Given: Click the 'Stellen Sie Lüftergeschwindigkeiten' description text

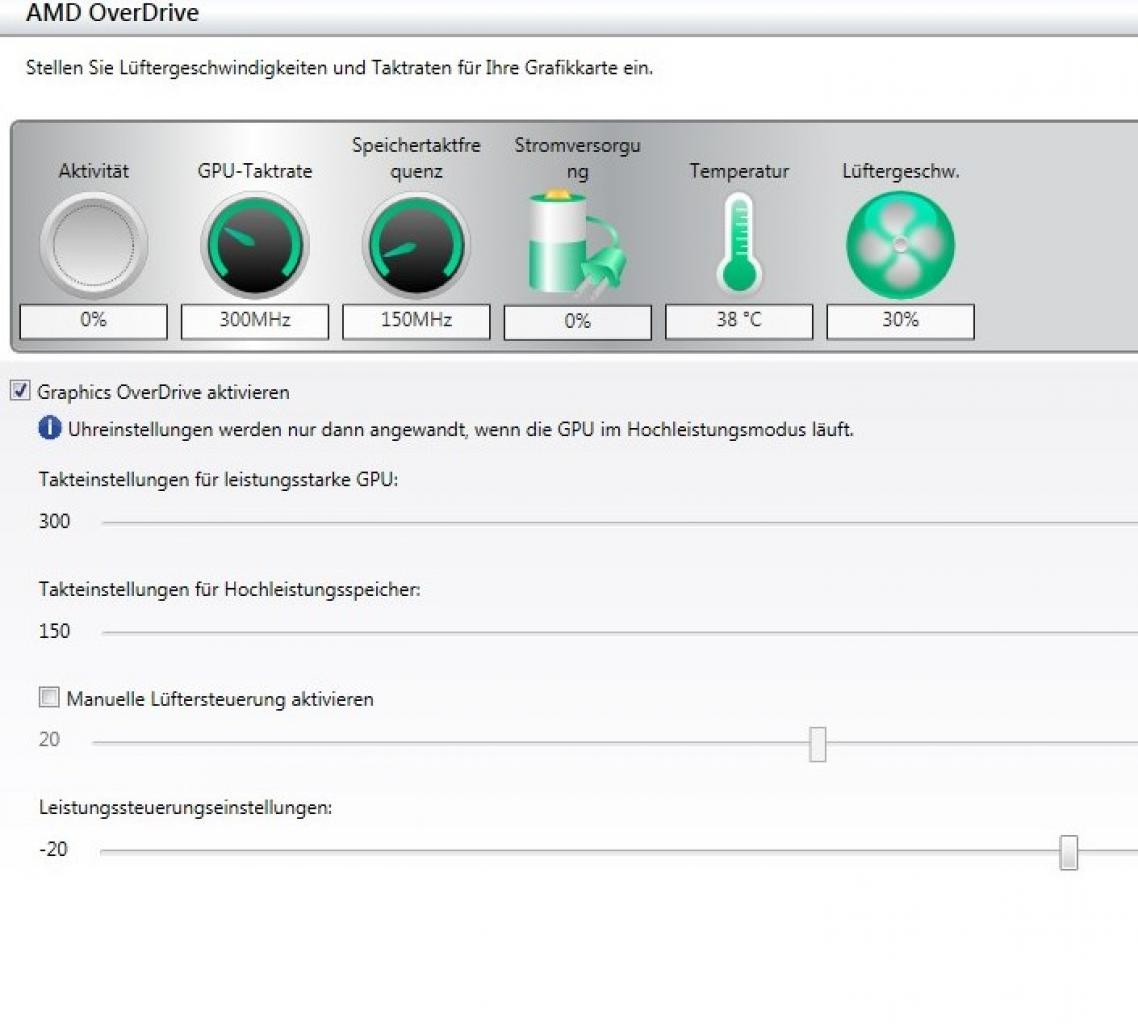Looking at the screenshot, I should [x=339, y=68].
